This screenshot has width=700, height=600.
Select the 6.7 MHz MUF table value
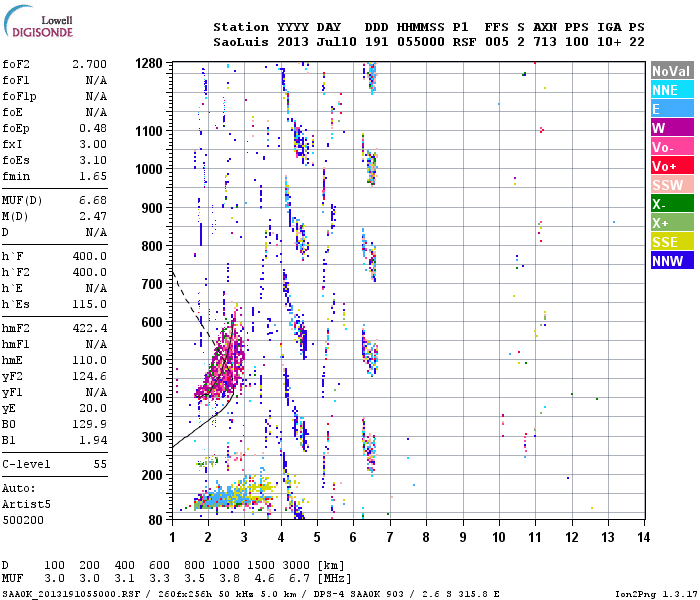coord(299,579)
